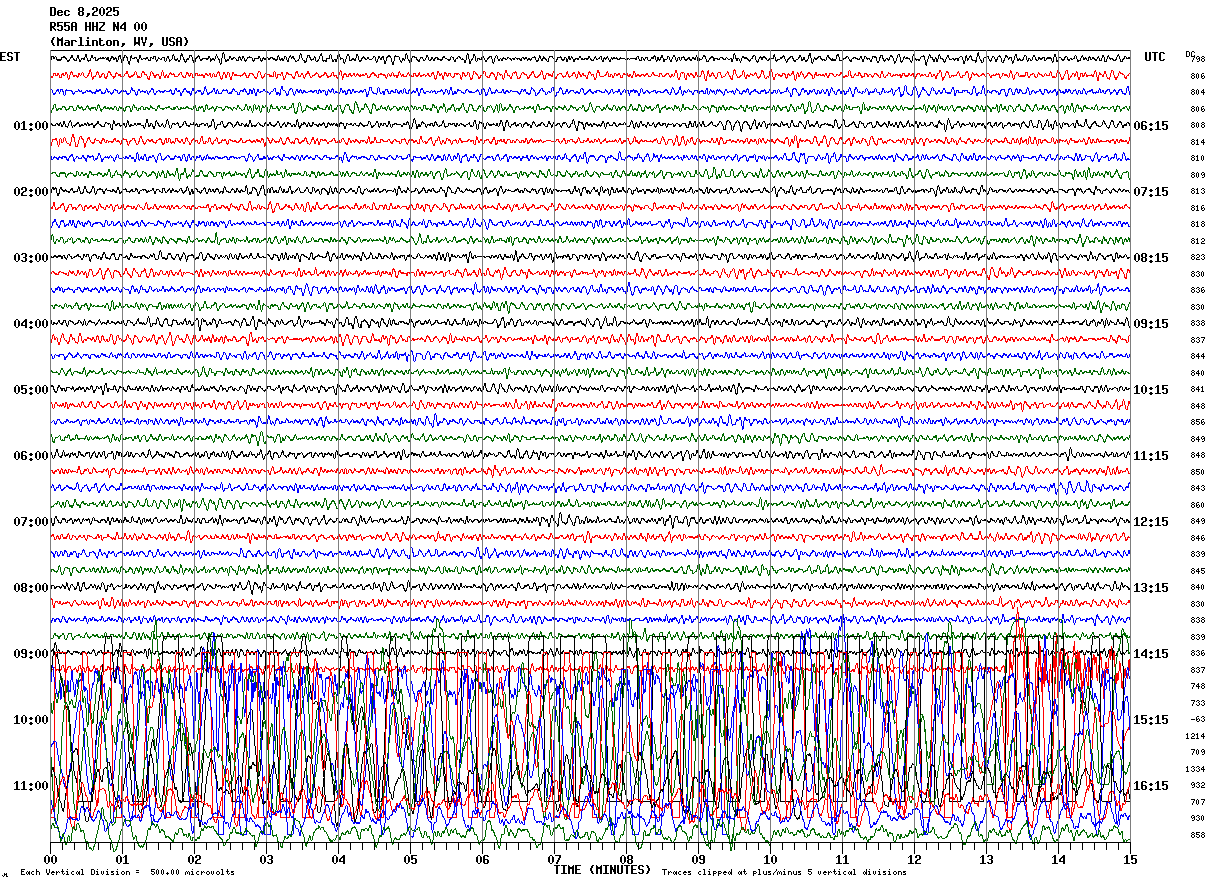Click the '09:15' UTC time label
1210x886 pixels.
(1150, 324)
